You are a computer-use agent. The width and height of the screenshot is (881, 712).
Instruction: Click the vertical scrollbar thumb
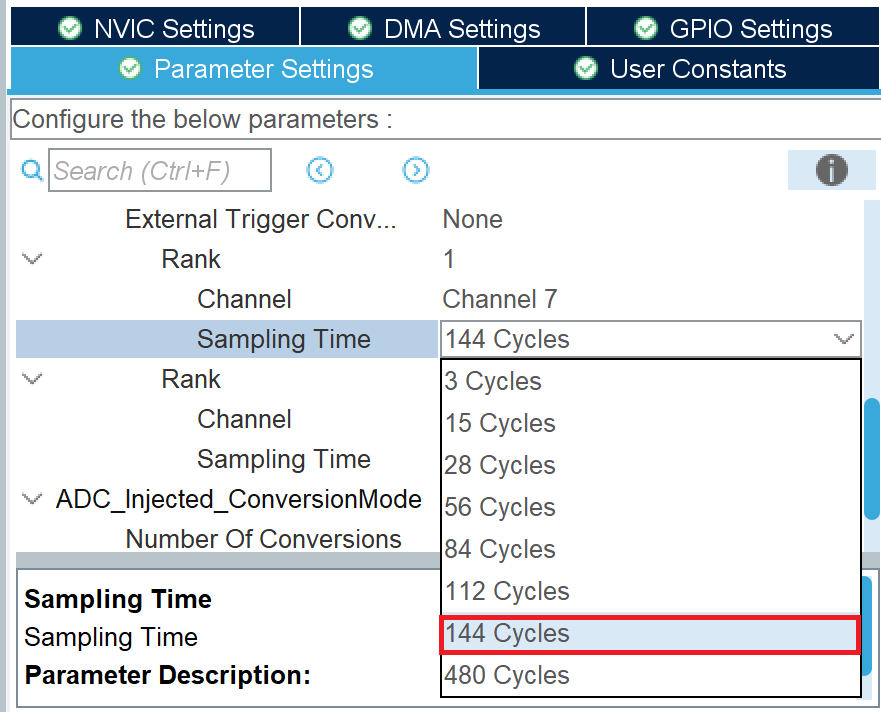click(x=872, y=459)
